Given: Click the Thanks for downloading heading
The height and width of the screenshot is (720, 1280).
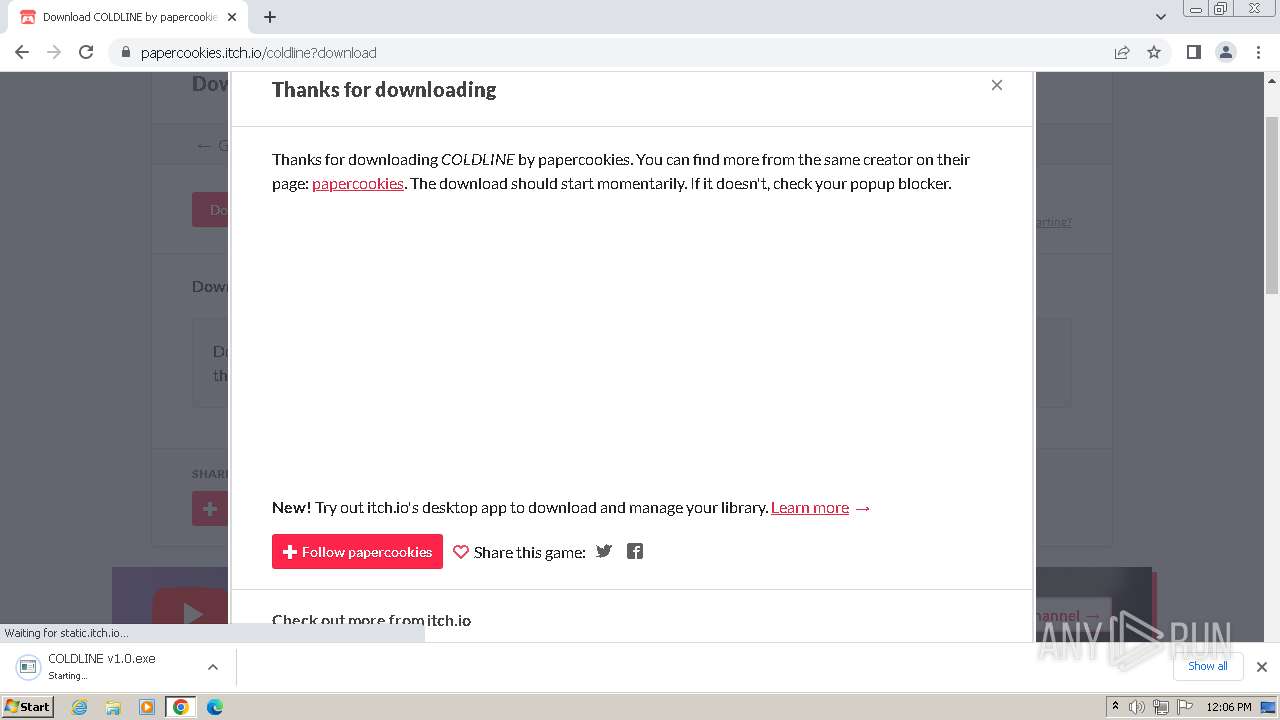Looking at the screenshot, I should [x=384, y=89].
